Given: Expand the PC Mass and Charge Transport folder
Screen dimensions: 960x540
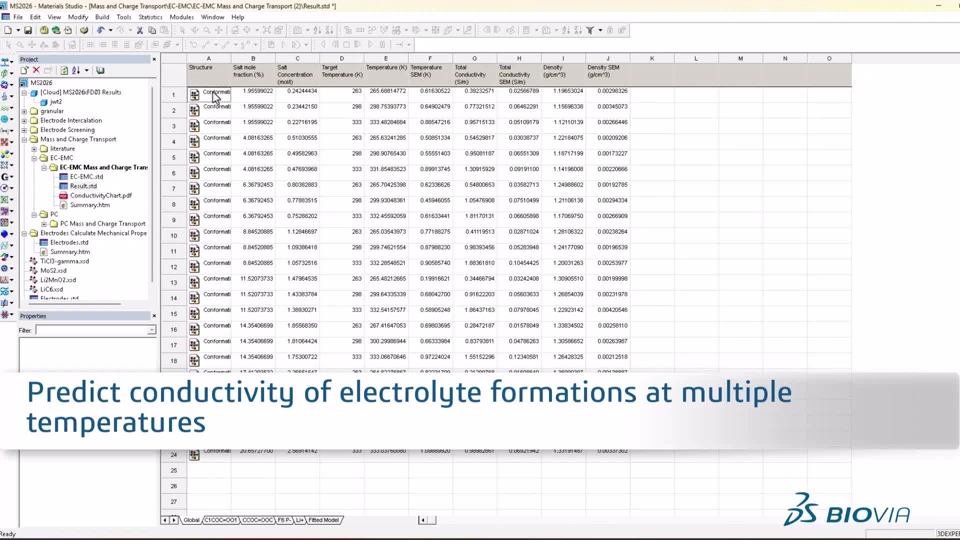Looking at the screenshot, I should (44, 224).
